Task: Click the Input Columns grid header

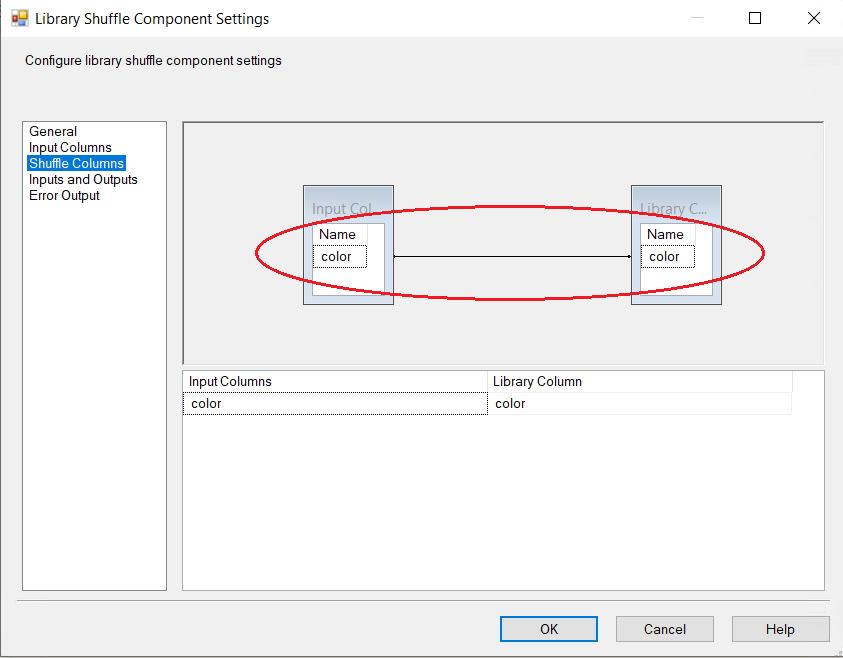Action: tap(334, 381)
